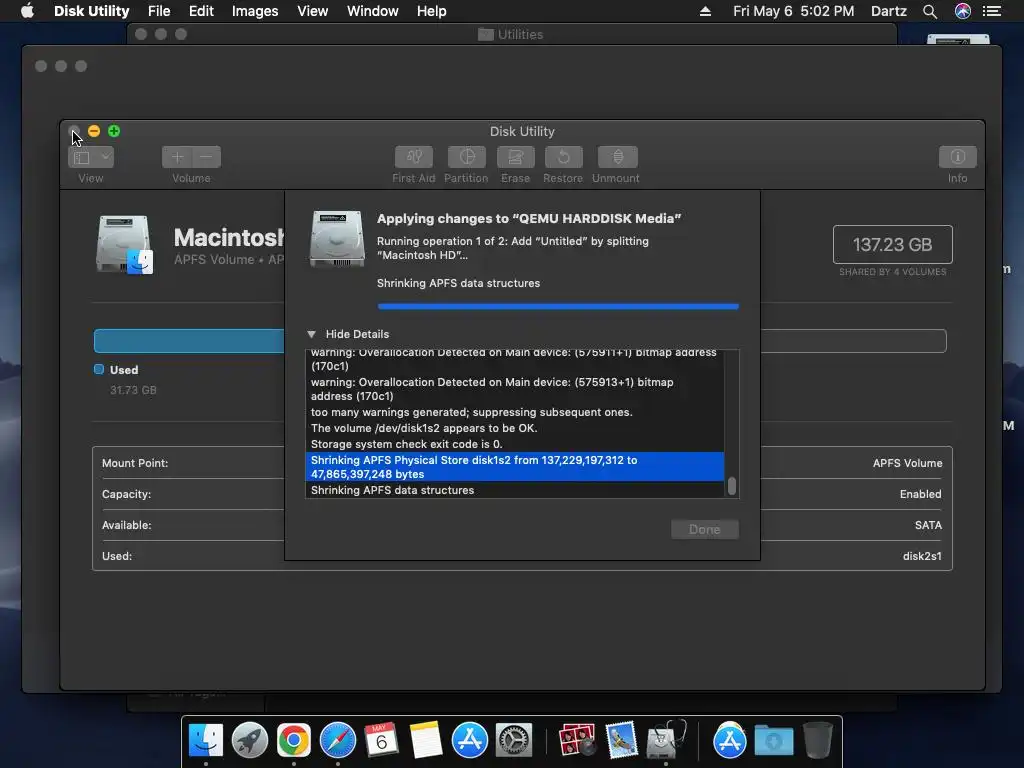
Task: Open the Images menu
Action: click(x=255, y=11)
